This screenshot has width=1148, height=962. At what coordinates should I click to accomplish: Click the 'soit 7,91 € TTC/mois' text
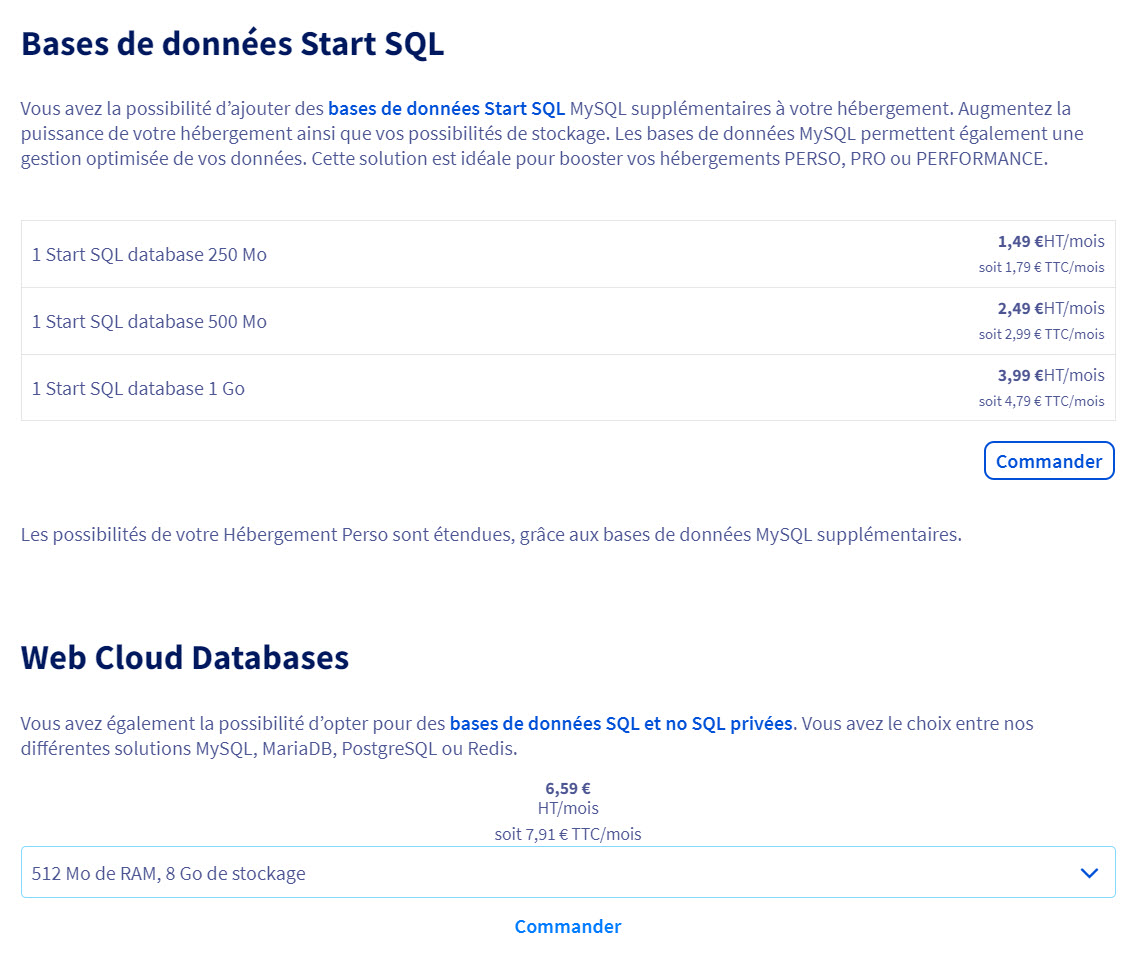567,834
